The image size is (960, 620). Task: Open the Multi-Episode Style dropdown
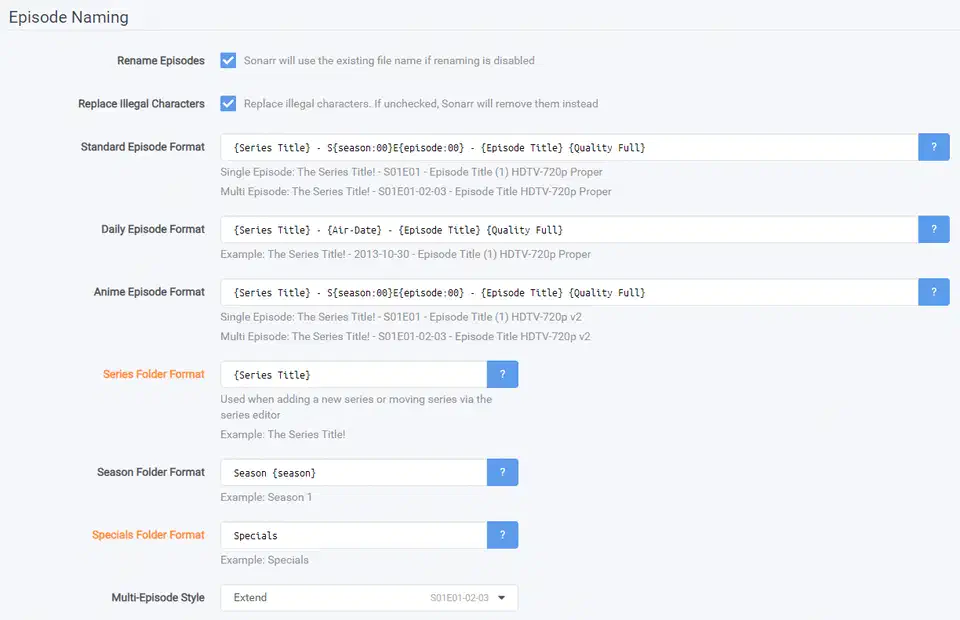pyautogui.click(x=369, y=598)
